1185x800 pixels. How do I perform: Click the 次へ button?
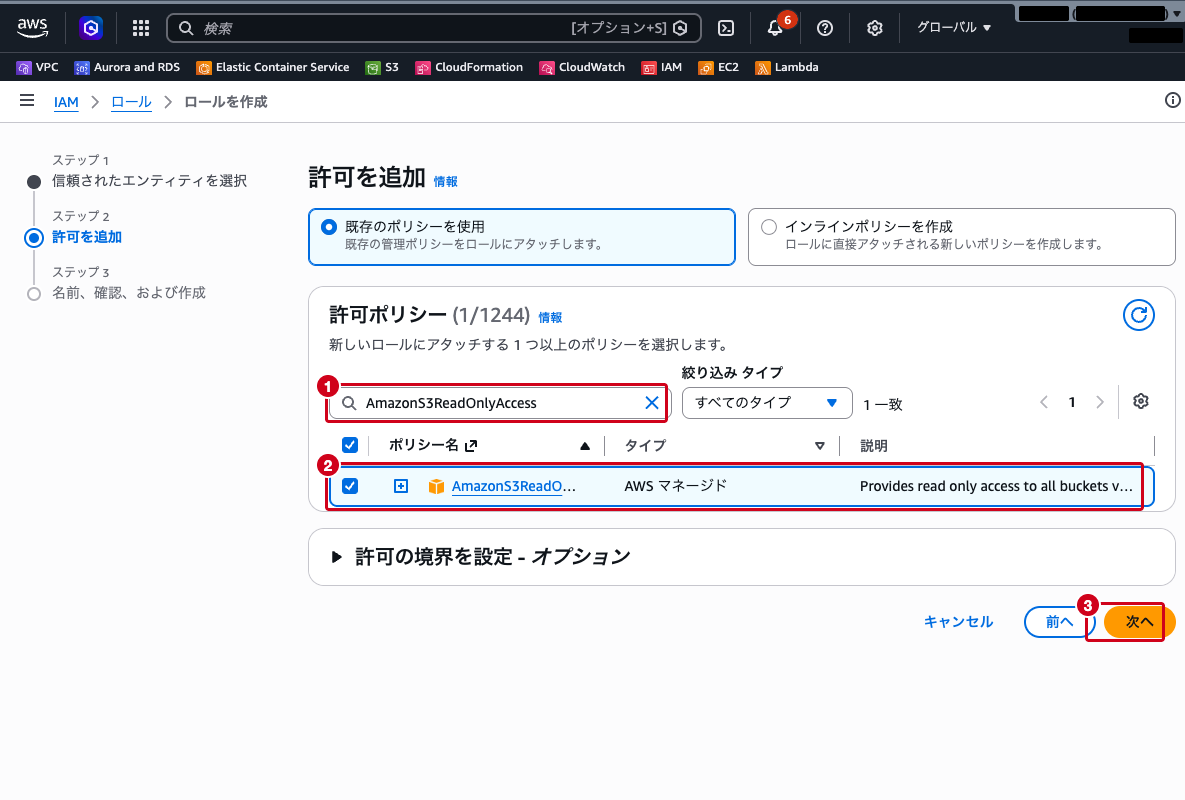point(1139,622)
